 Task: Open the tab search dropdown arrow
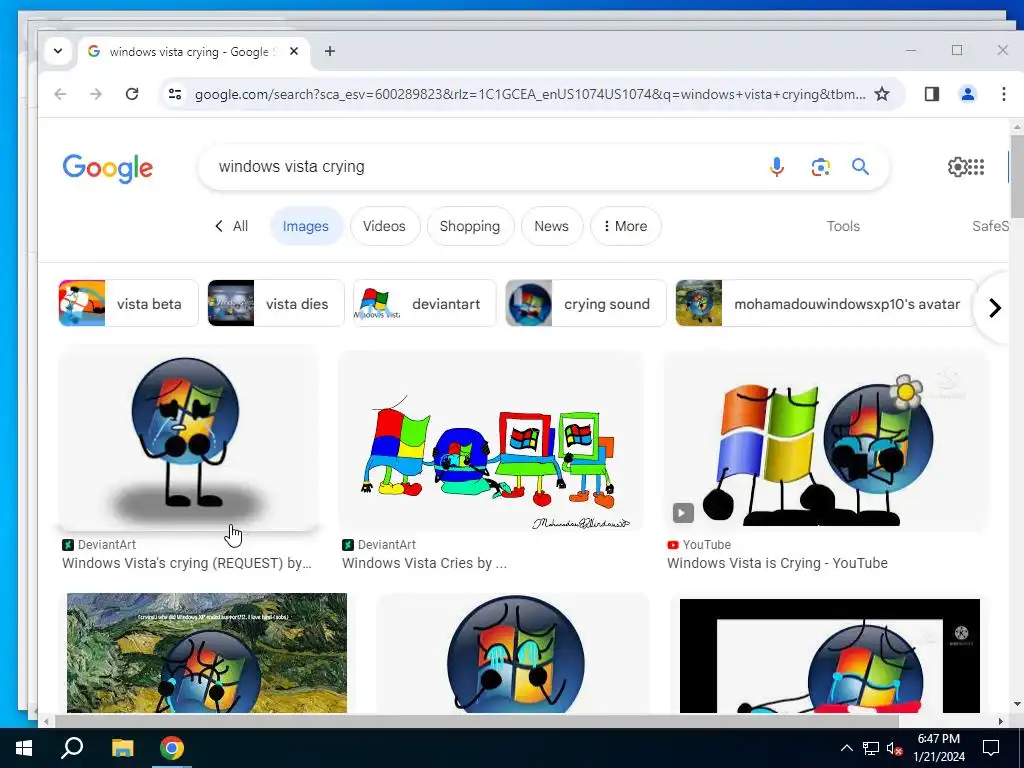(x=58, y=51)
